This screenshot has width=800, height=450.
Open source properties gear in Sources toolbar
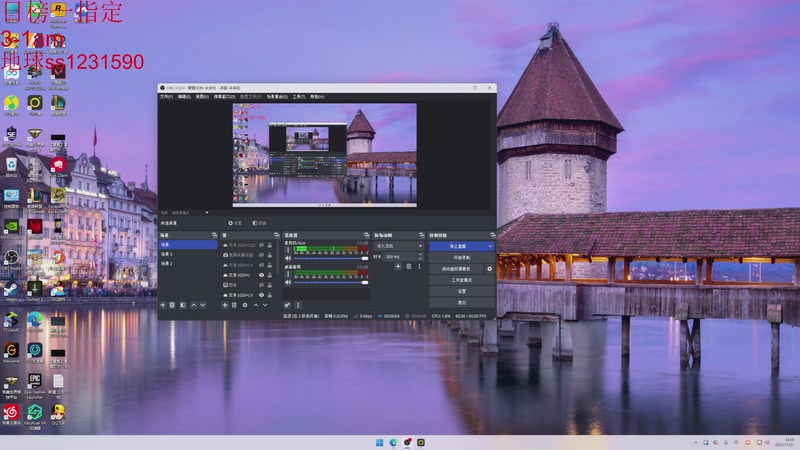[x=244, y=305]
